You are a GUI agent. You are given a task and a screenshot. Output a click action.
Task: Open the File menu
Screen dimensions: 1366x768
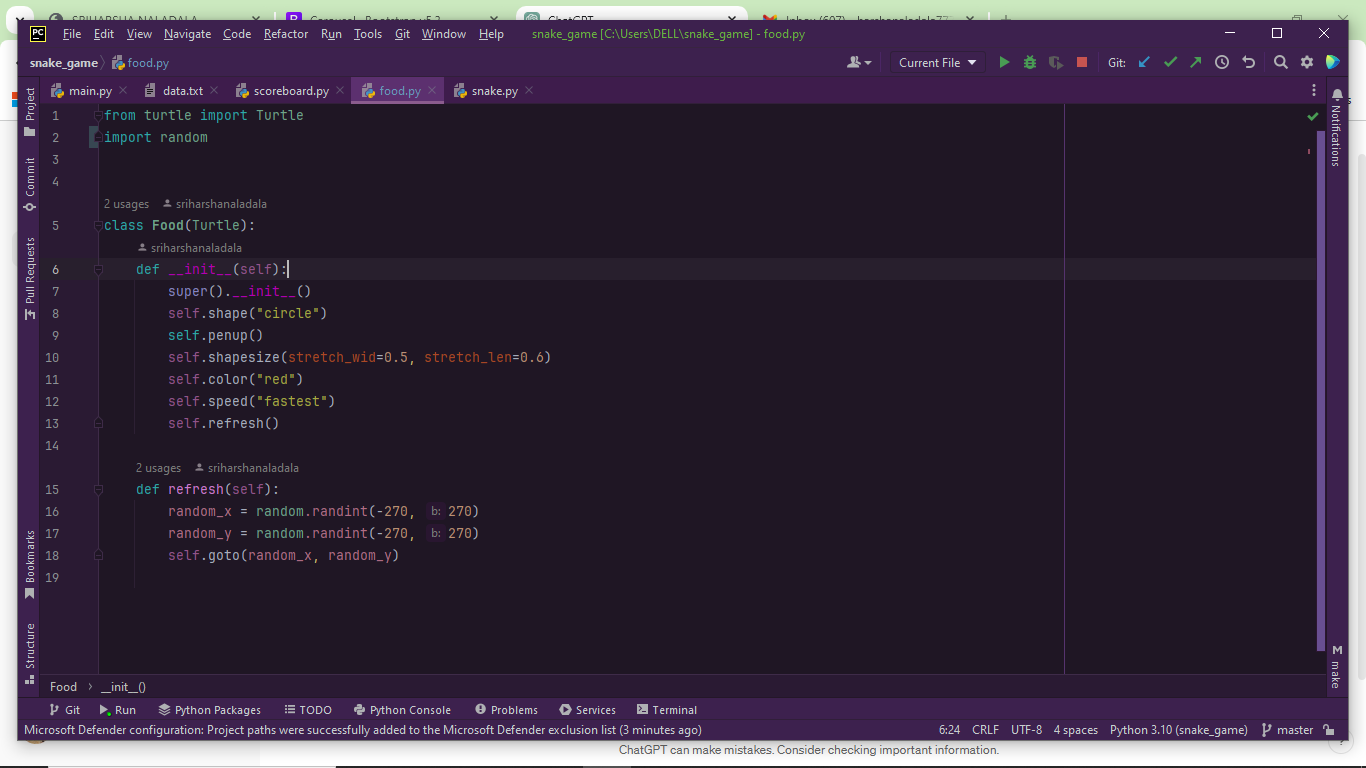pos(72,33)
